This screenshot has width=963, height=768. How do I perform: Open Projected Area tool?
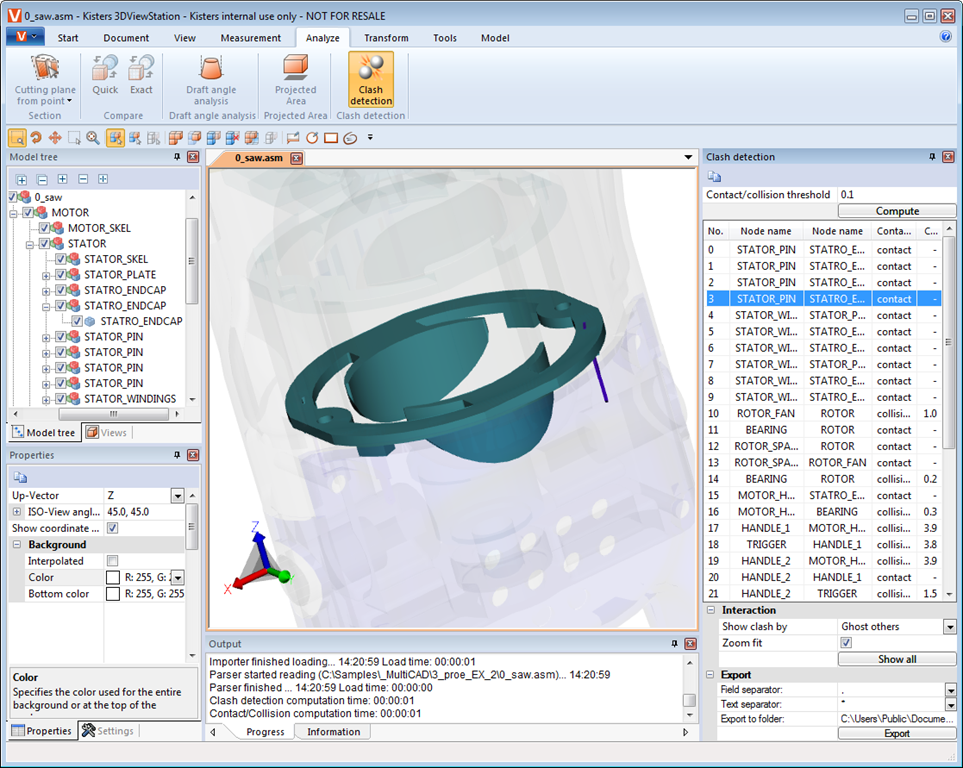tap(295, 79)
